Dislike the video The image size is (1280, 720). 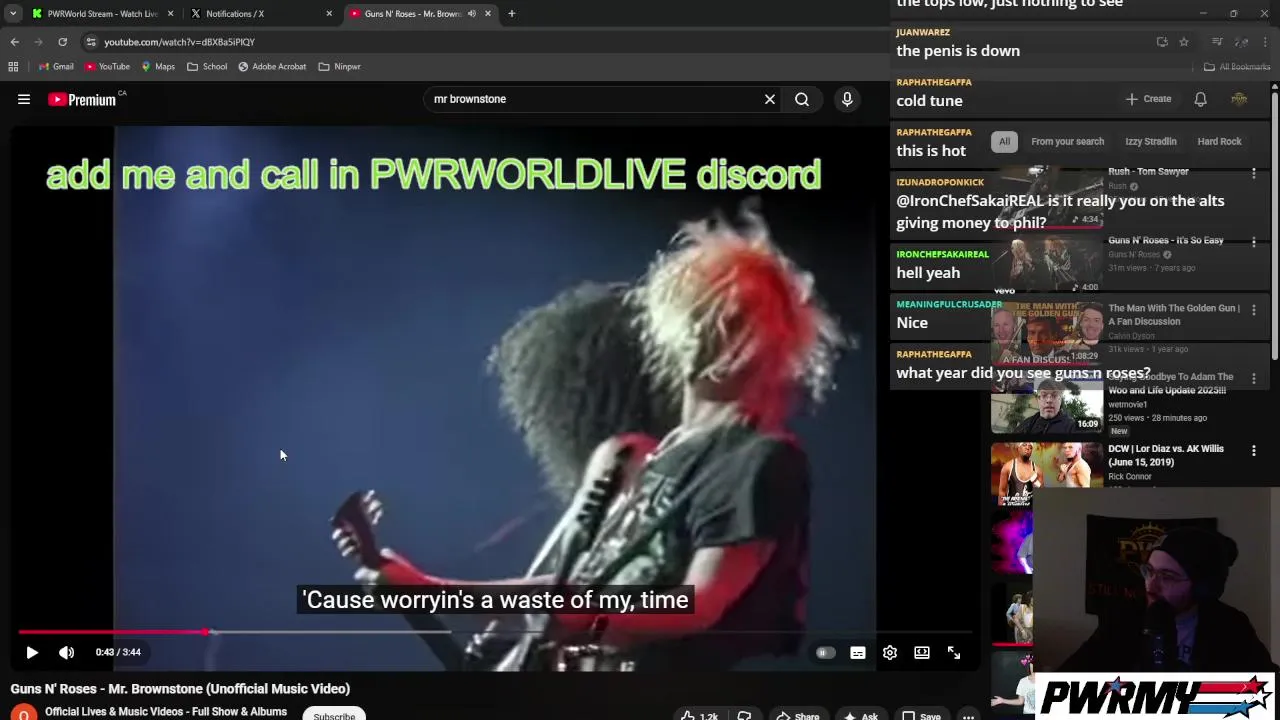[744, 715]
